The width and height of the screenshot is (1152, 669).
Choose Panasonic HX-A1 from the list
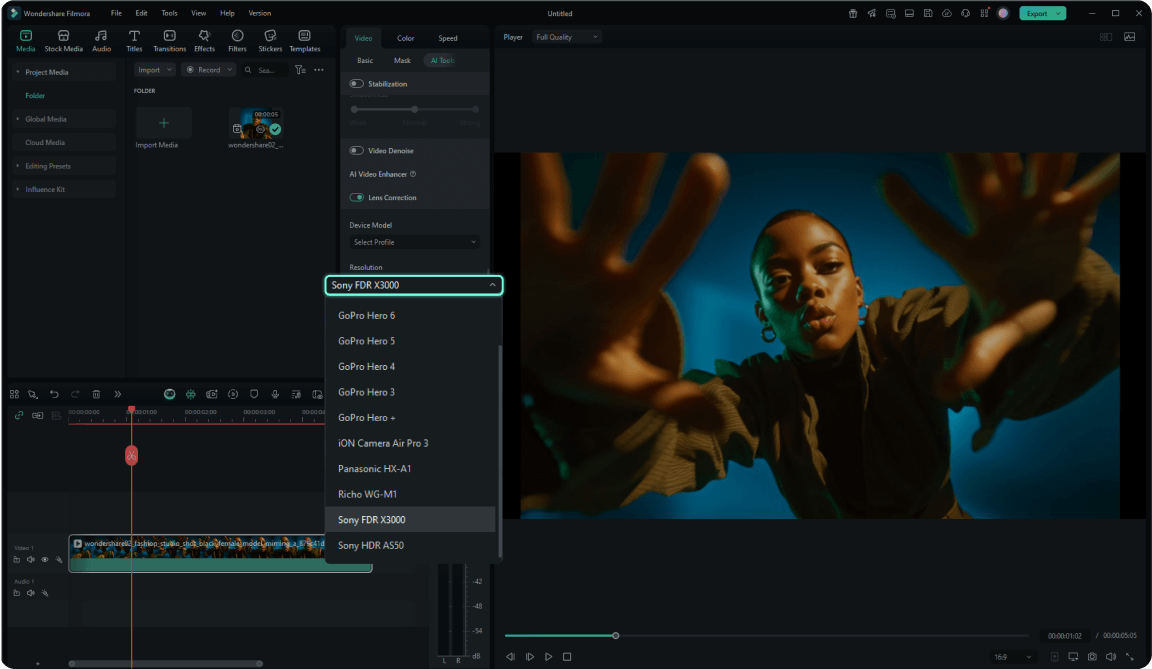pos(410,469)
